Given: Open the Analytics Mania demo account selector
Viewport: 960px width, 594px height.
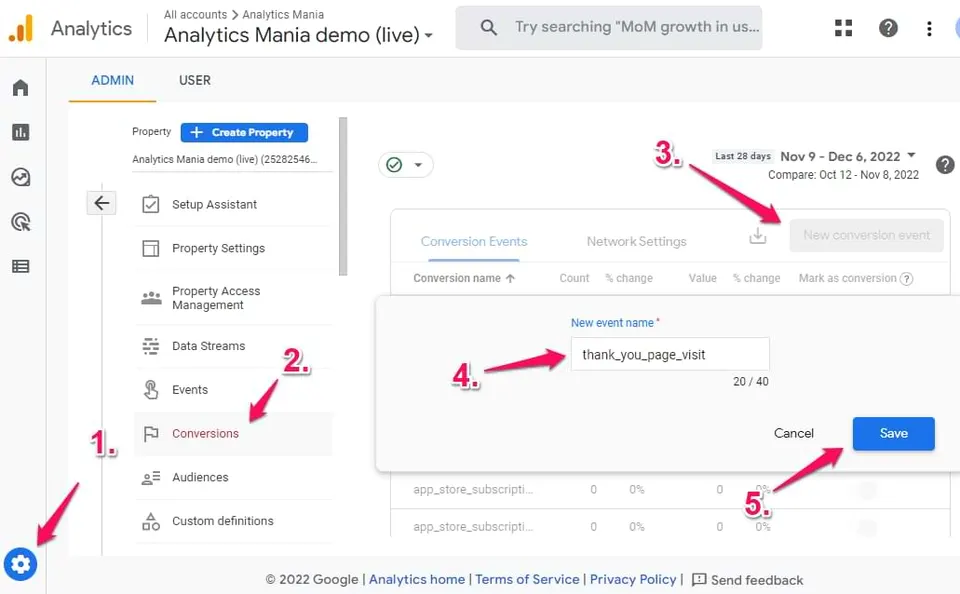Looking at the screenshot, I should point(298,35).
